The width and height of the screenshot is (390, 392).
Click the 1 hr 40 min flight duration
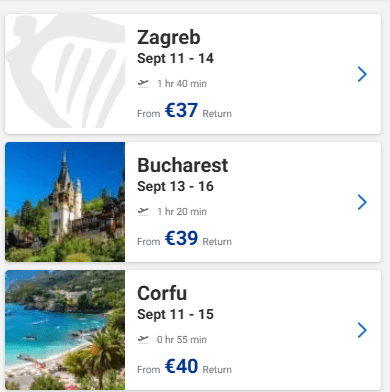[x=182, y=84]
